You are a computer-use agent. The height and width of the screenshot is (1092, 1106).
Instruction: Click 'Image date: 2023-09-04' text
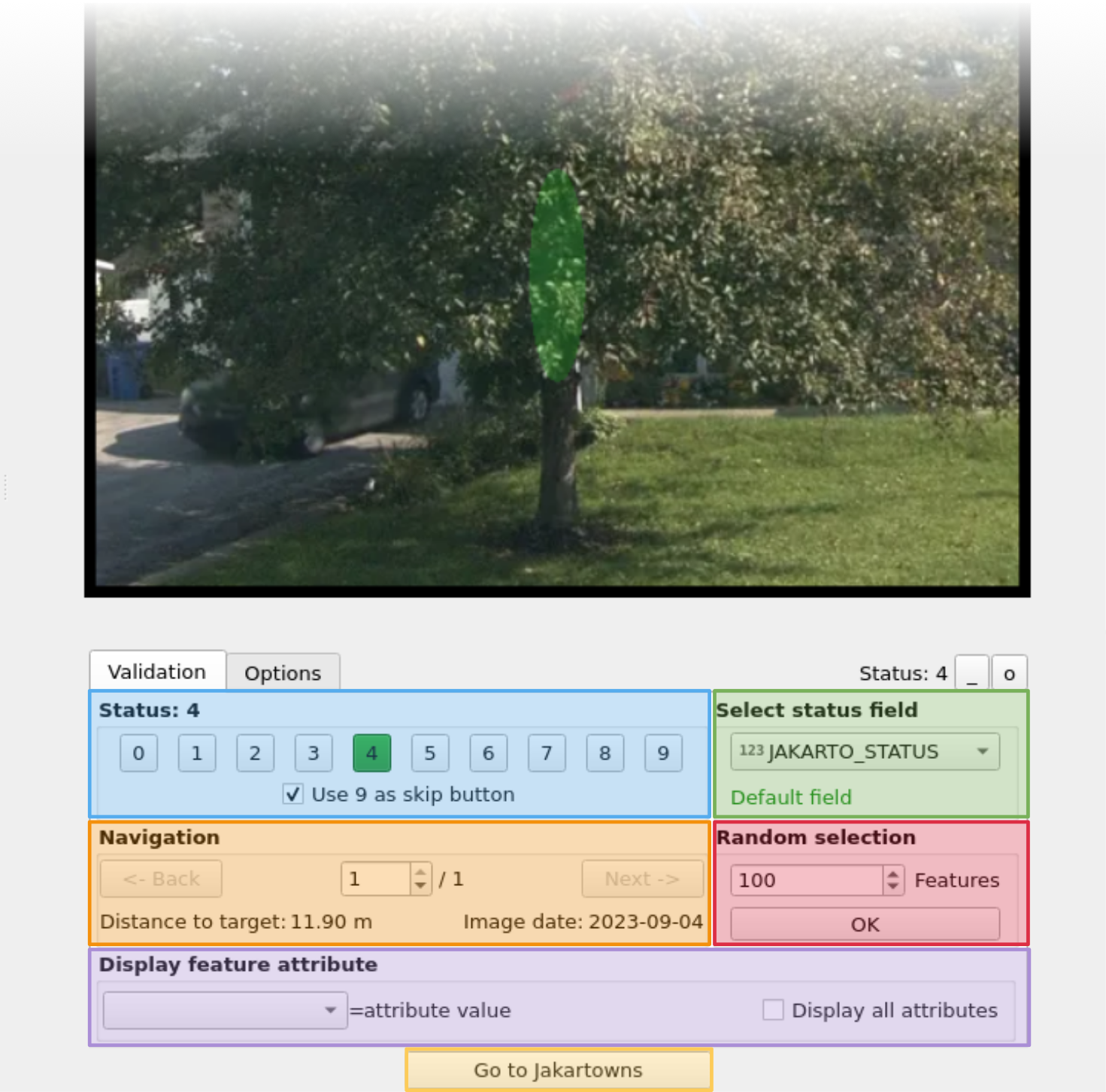pyautogui.click(x=583, y=922)
